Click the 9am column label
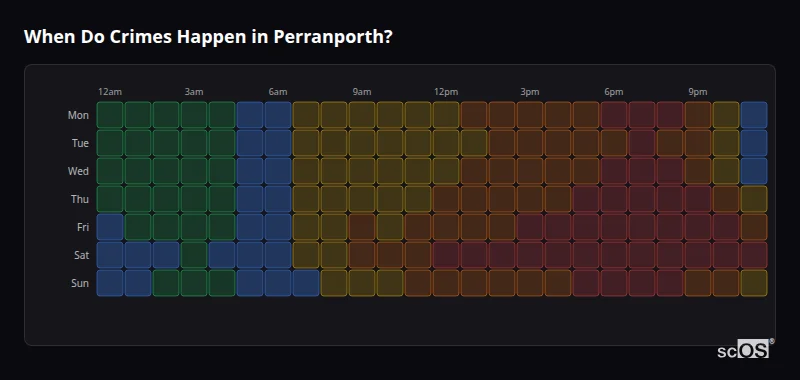Image resolution: width=800 pixels, height=380 pixels. 362,92
